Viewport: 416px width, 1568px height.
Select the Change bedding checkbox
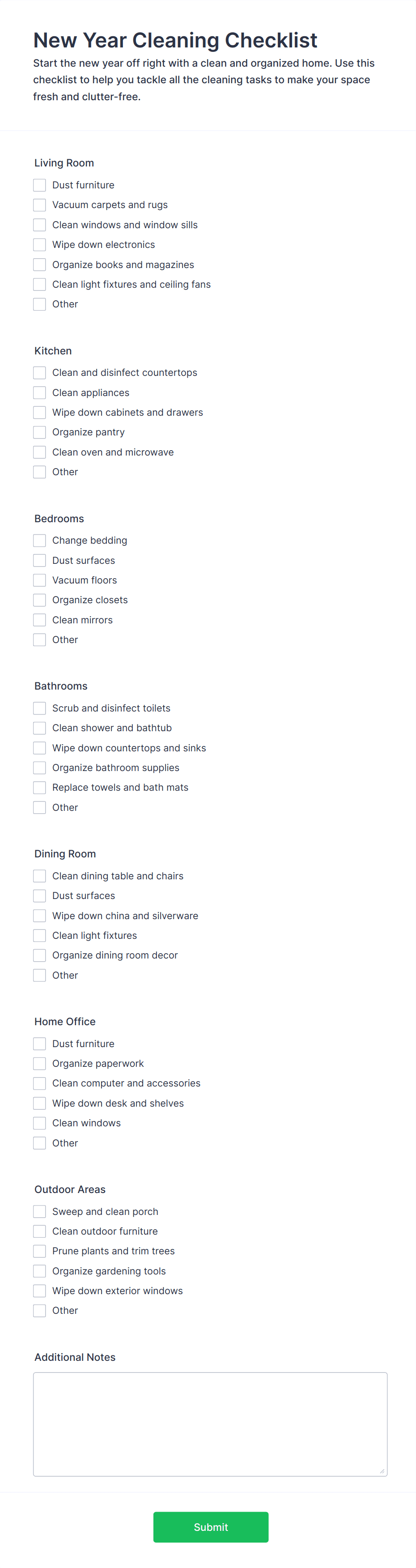coord(39,541)
